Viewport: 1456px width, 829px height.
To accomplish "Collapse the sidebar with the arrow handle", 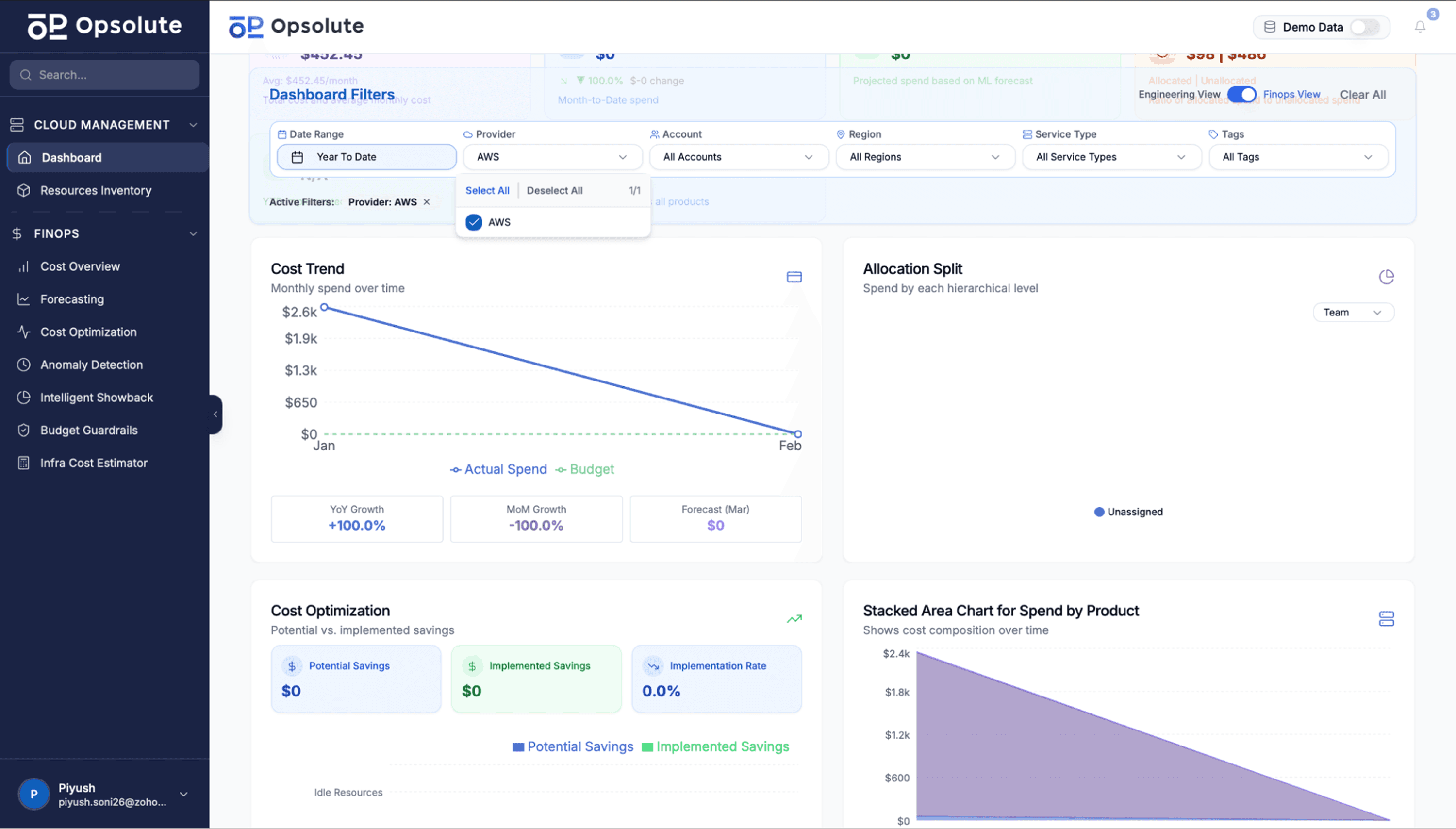I will pos(215,414).
